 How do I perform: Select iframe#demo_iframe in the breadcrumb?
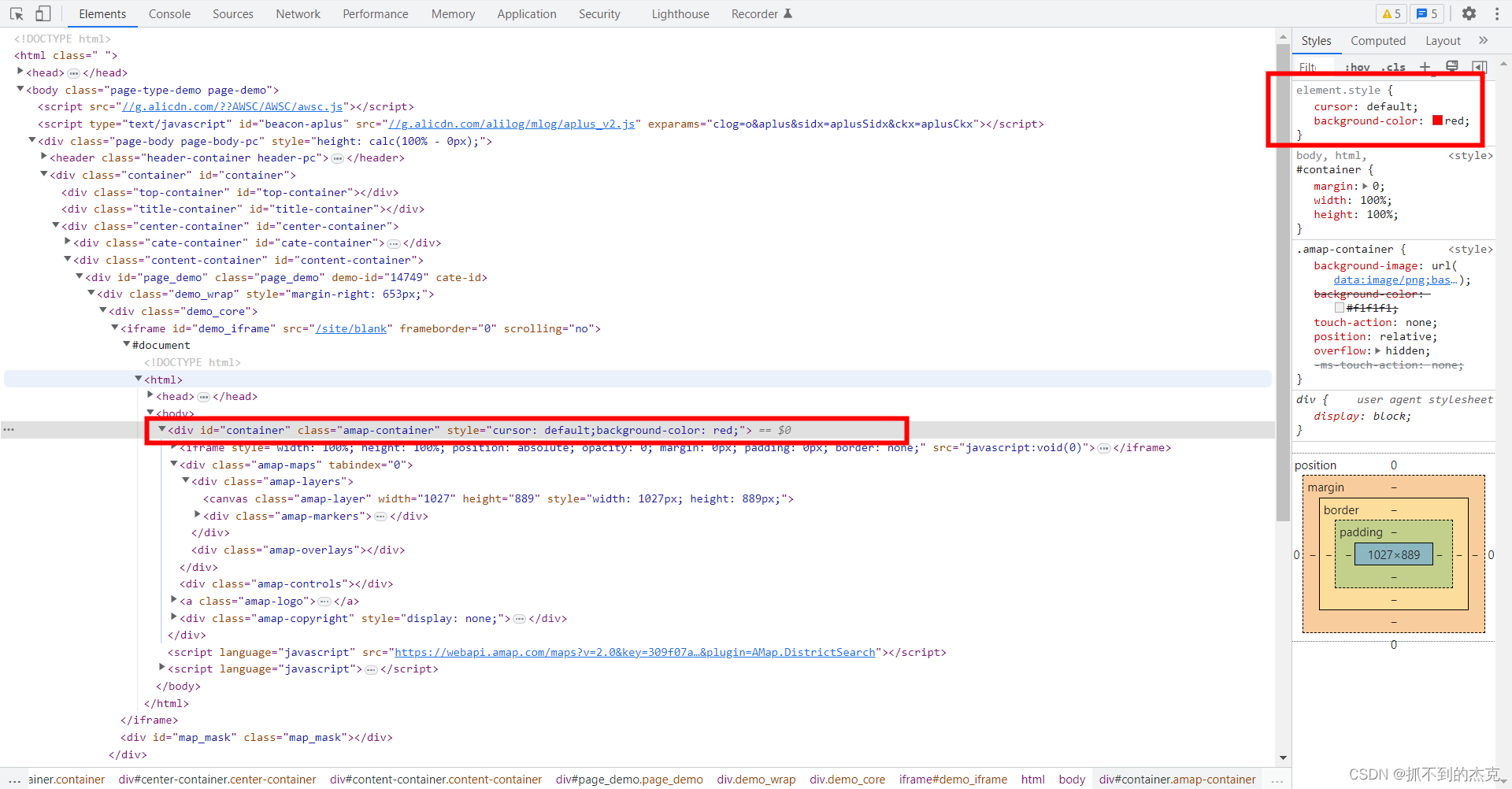(953, 780)
